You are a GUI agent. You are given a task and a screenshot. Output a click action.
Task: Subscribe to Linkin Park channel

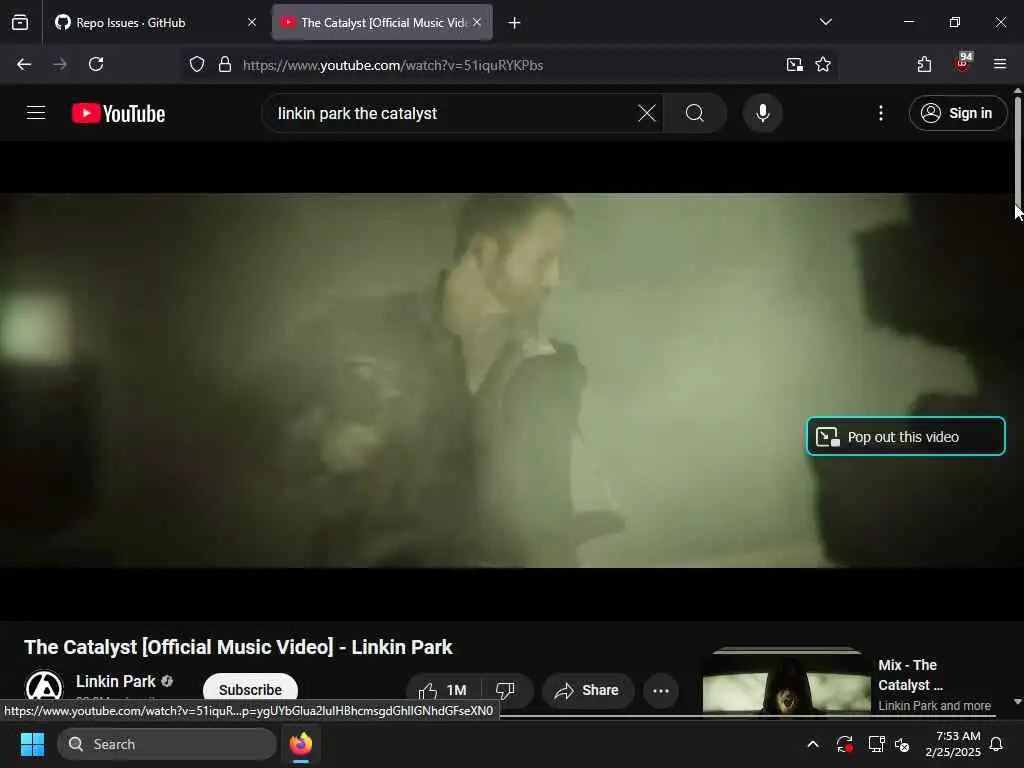tap(250, 690)
